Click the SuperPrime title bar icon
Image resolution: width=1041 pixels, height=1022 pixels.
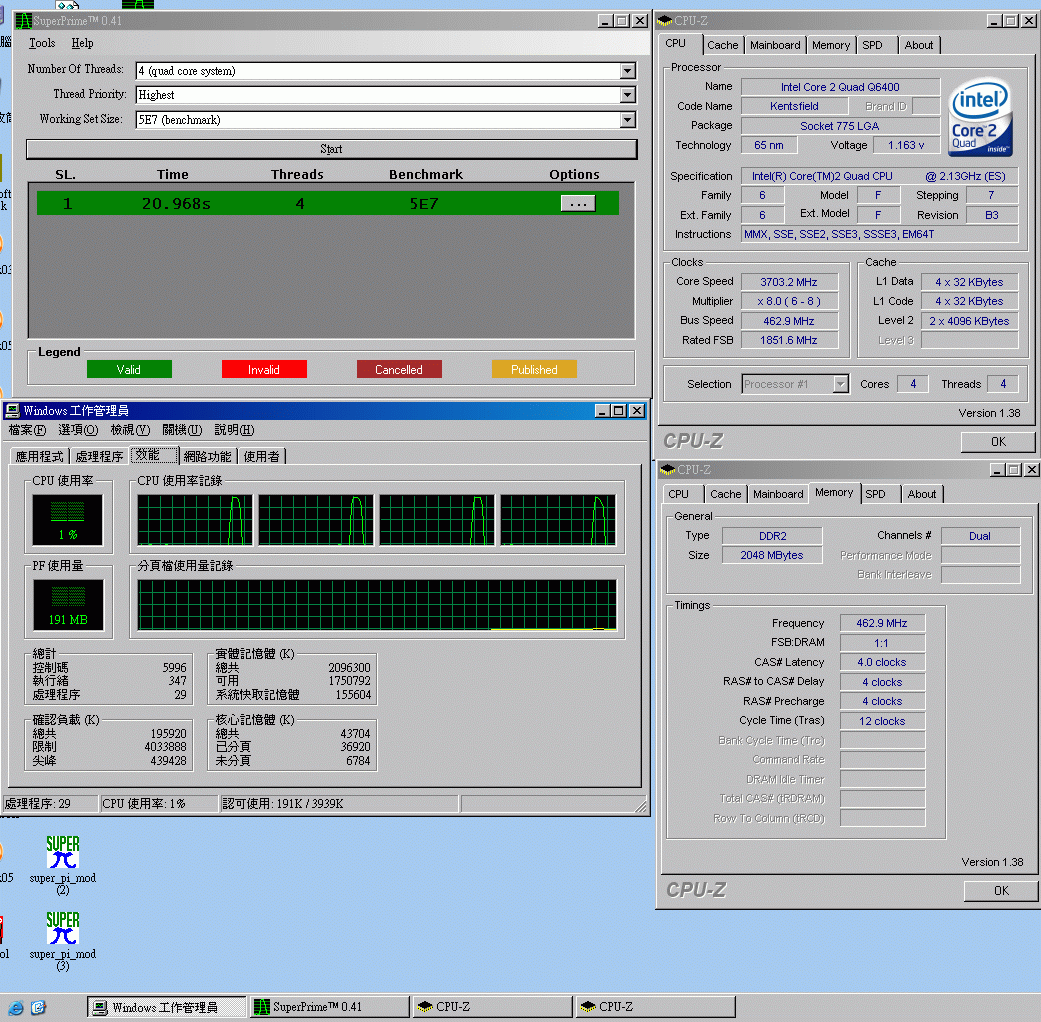point(24,21)
